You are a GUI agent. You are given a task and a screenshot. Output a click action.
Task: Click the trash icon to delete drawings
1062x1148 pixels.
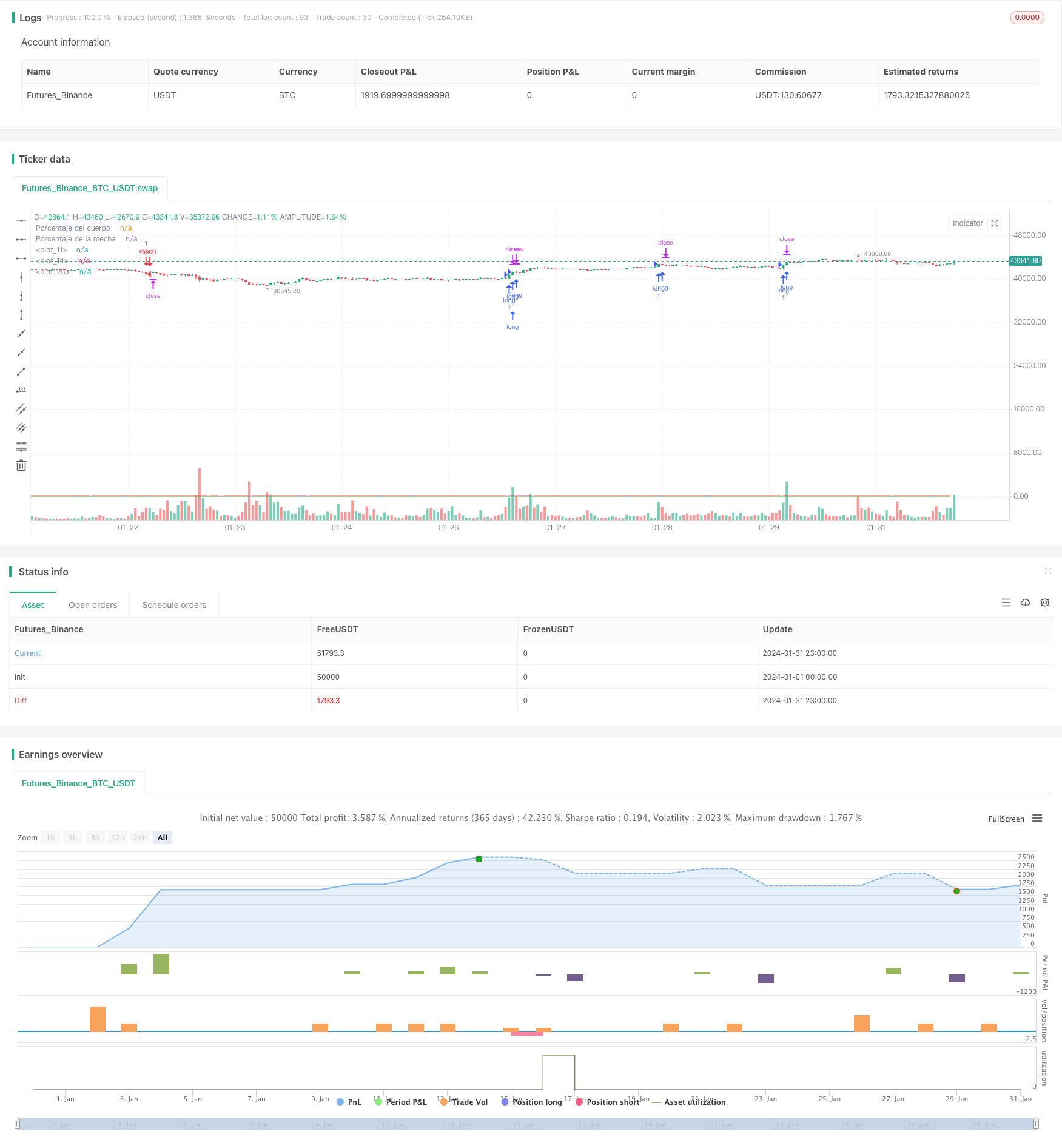21,465
